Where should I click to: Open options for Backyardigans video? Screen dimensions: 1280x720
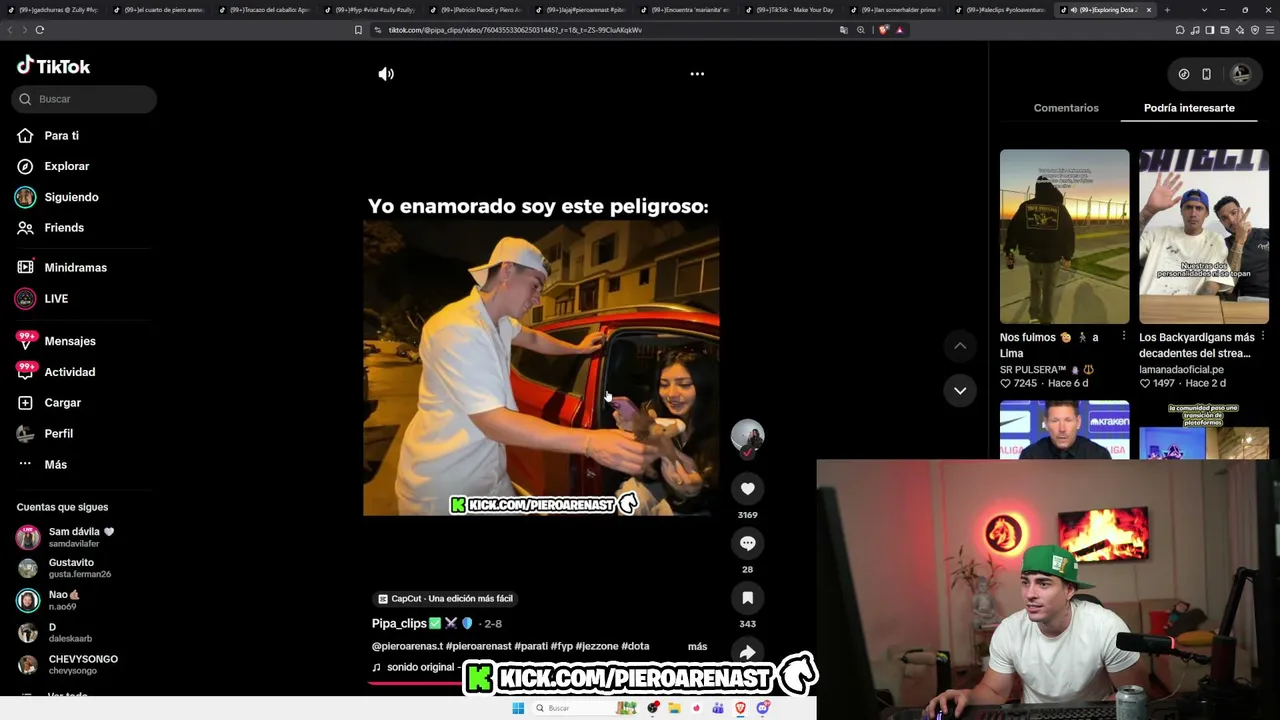[x=1263, y=337]
